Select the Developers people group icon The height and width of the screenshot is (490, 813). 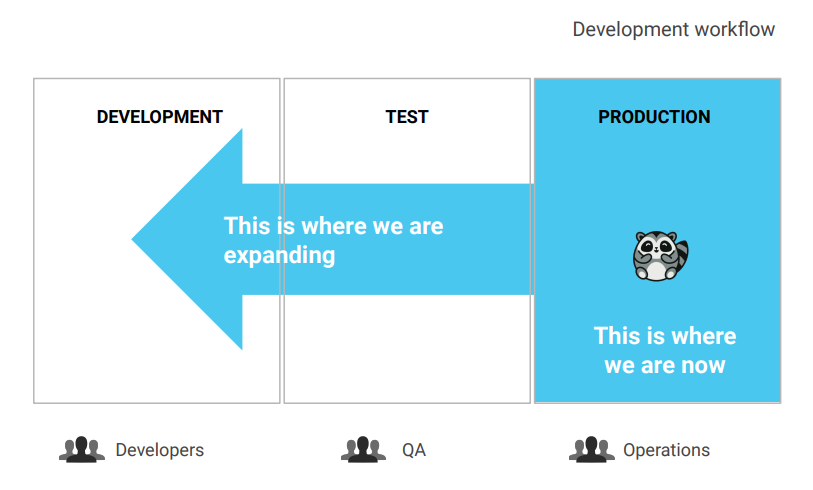click(x=82, y=450)
